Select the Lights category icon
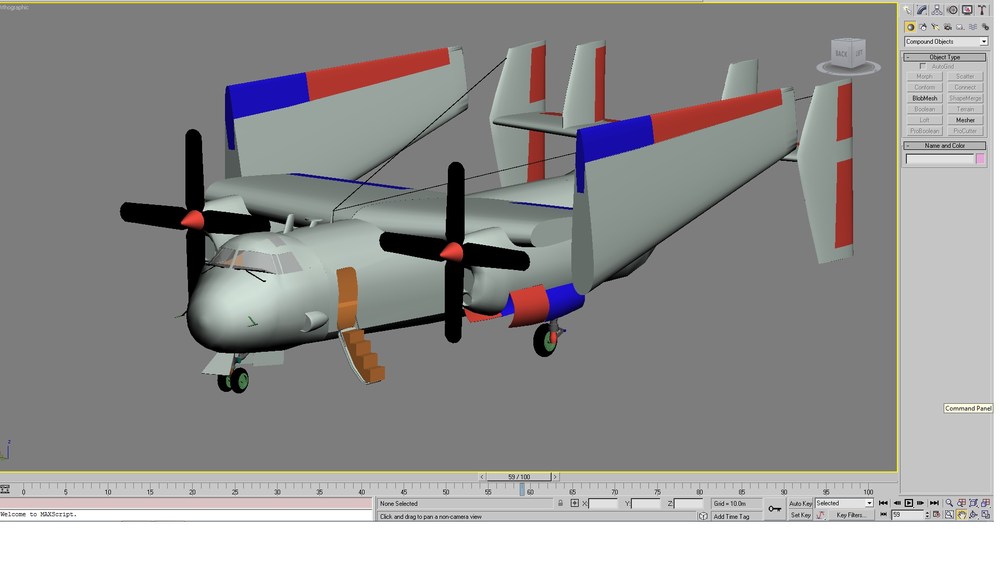The width and height of the screenshot is (1000, 562). pos(935,27)
